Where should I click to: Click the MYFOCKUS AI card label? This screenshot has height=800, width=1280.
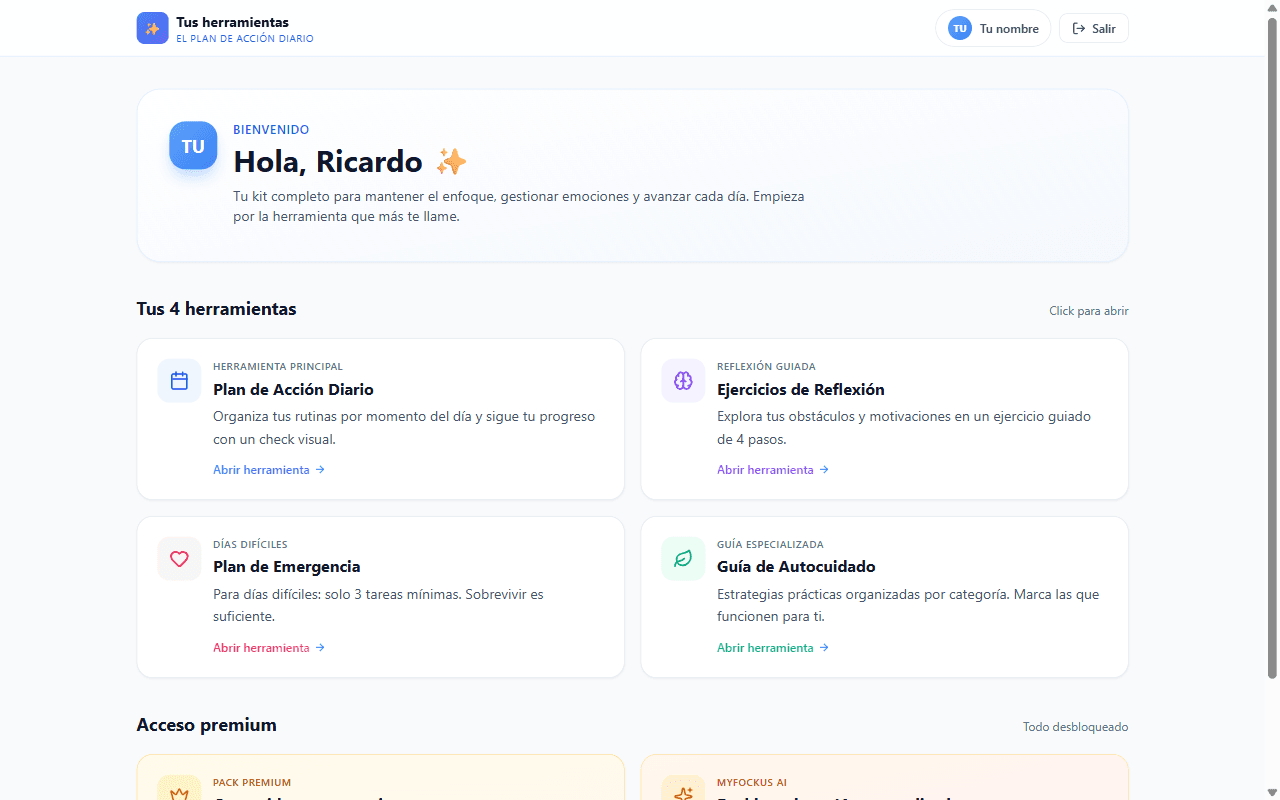pos(752,783)
